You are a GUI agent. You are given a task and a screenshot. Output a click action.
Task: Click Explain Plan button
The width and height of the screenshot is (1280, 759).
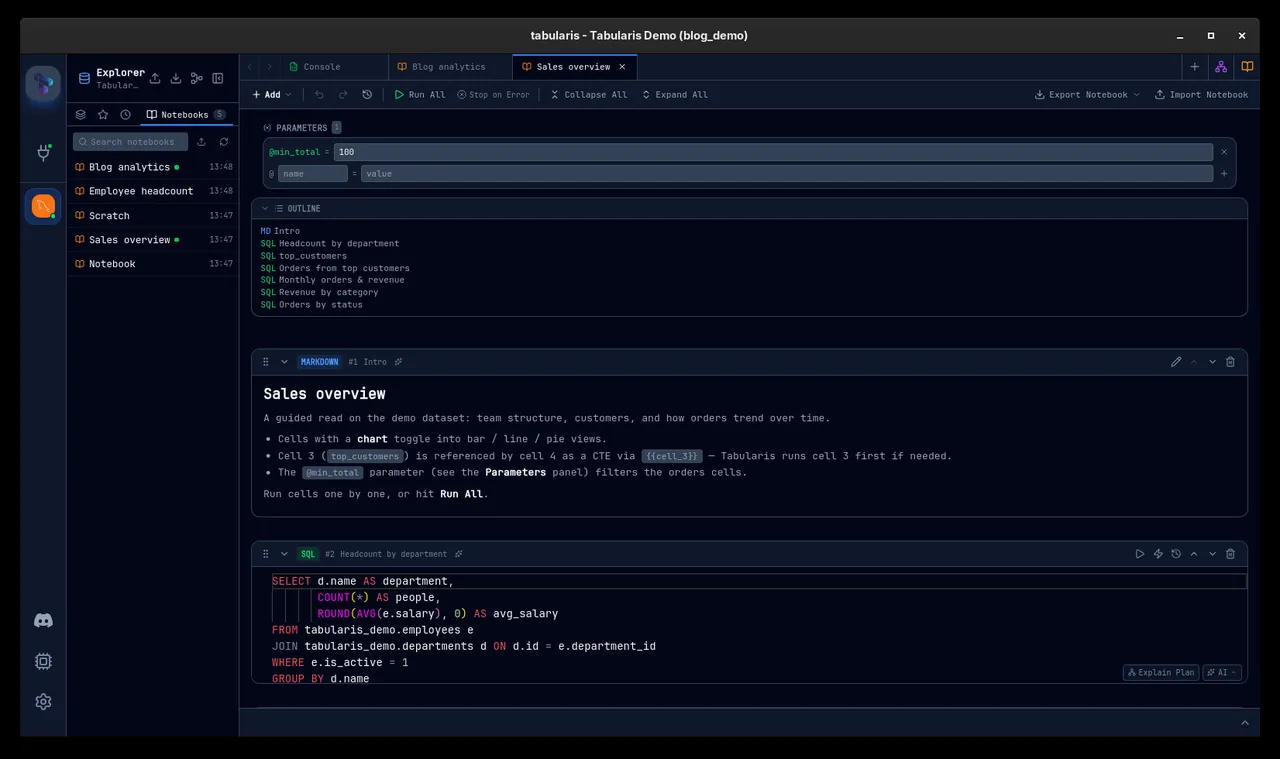point(1161,673)
